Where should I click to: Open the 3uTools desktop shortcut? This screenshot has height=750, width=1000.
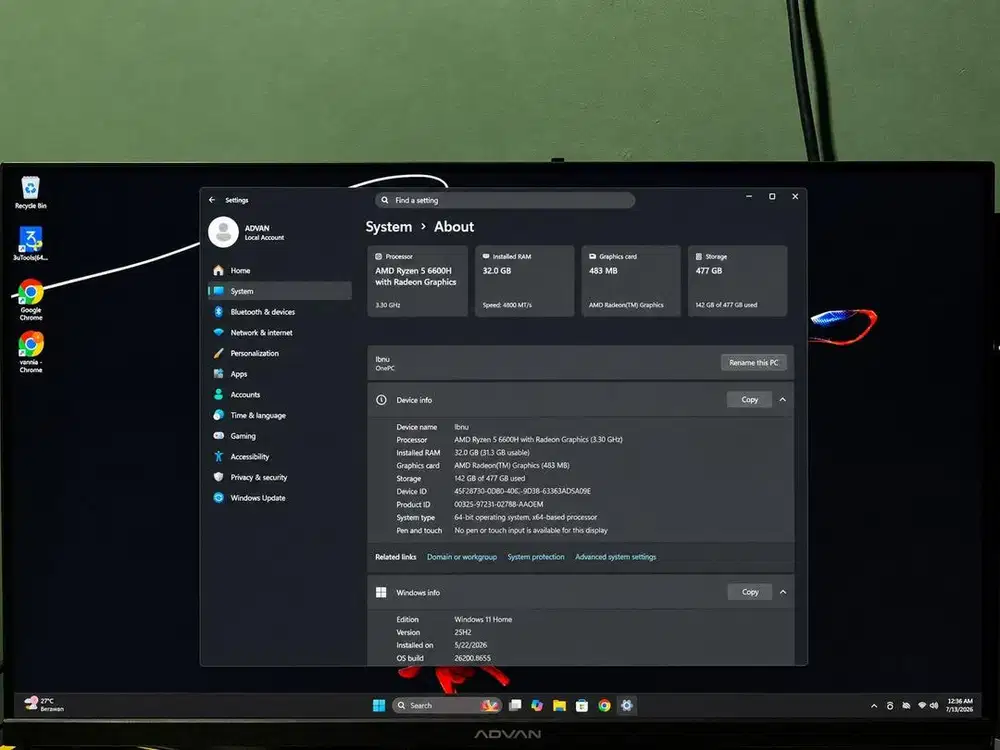tap(30, 244)
